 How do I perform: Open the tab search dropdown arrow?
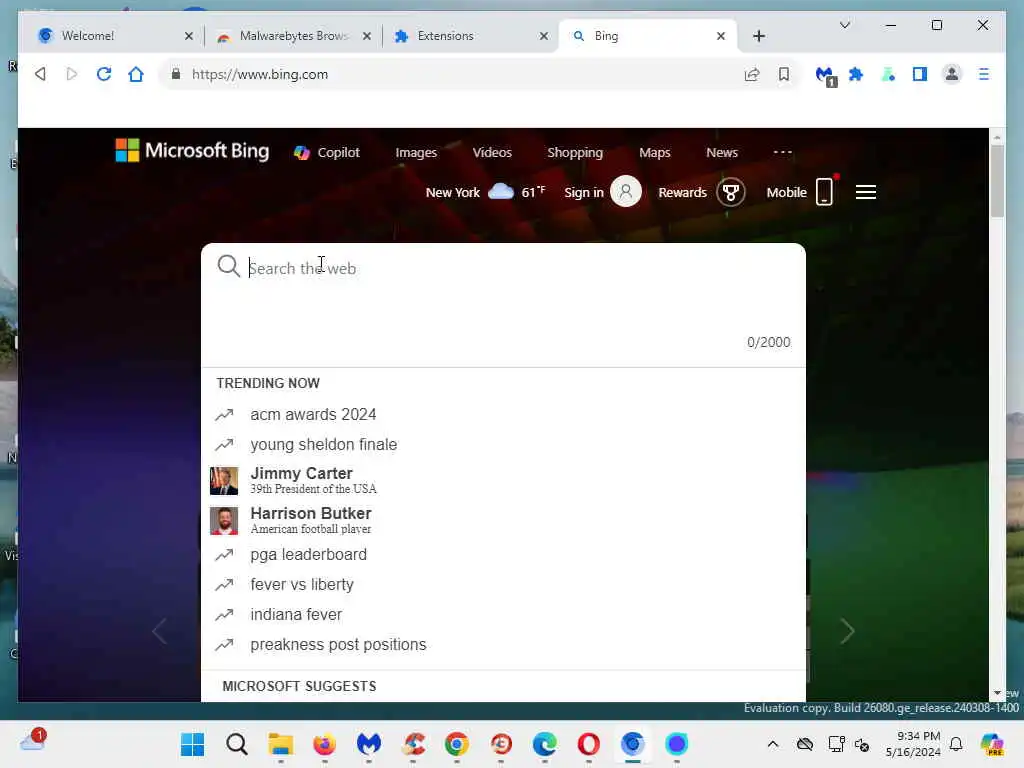pyautogui.click(x=845, y=25)
